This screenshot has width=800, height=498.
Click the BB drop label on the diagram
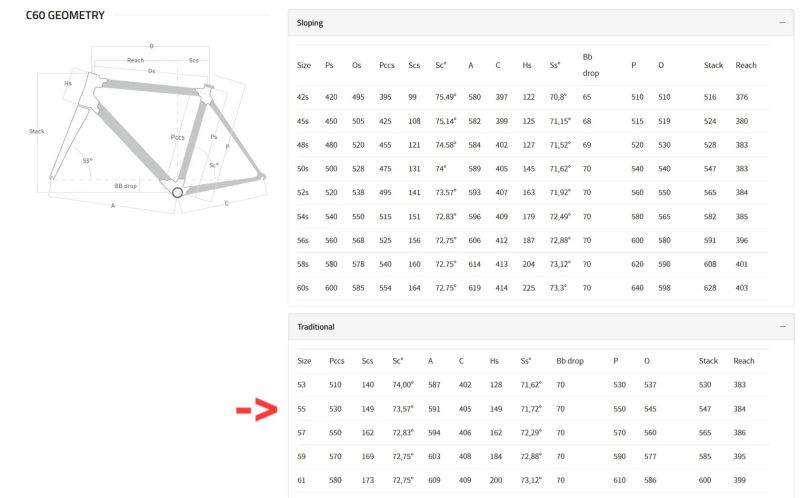point(125,186)
